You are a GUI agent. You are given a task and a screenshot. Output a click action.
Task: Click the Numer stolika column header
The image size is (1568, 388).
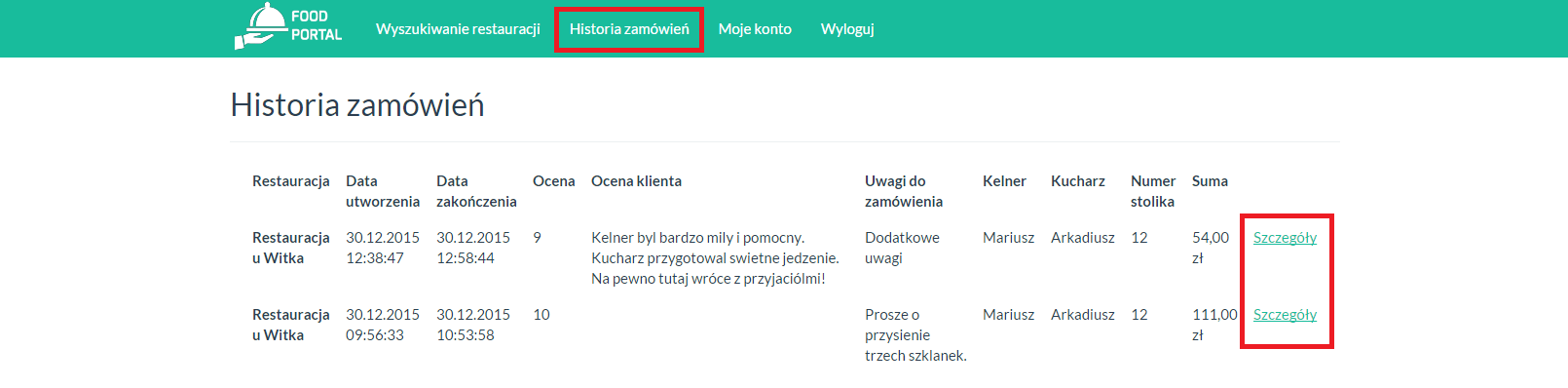click(x=1153, y=191)
